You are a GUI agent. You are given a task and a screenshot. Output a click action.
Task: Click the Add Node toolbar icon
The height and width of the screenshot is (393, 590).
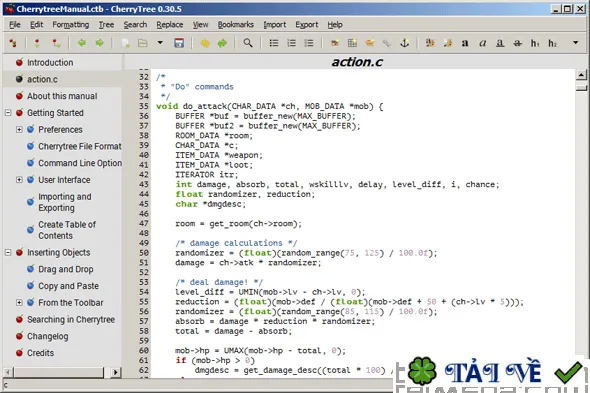(x=37, y=43)
